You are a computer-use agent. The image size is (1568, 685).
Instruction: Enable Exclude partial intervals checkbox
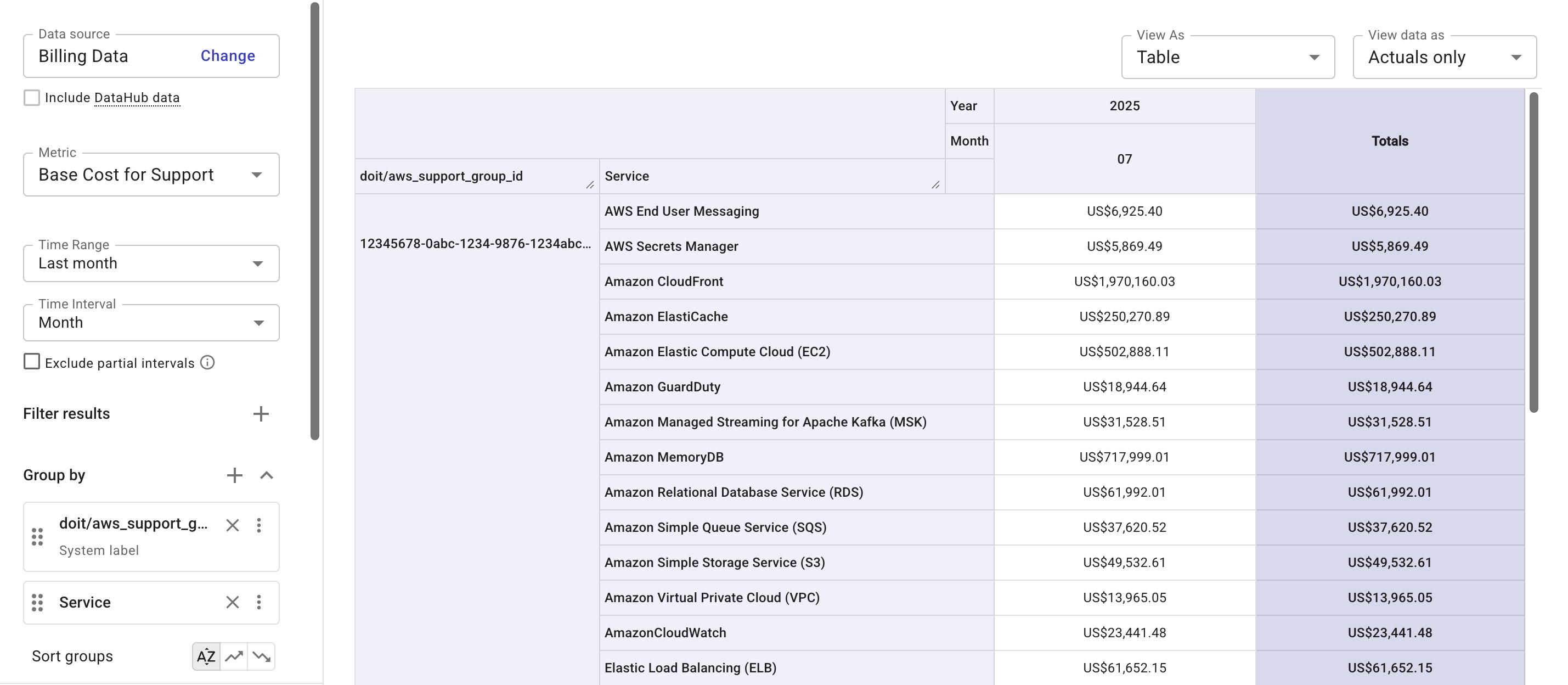pos(32,362)
